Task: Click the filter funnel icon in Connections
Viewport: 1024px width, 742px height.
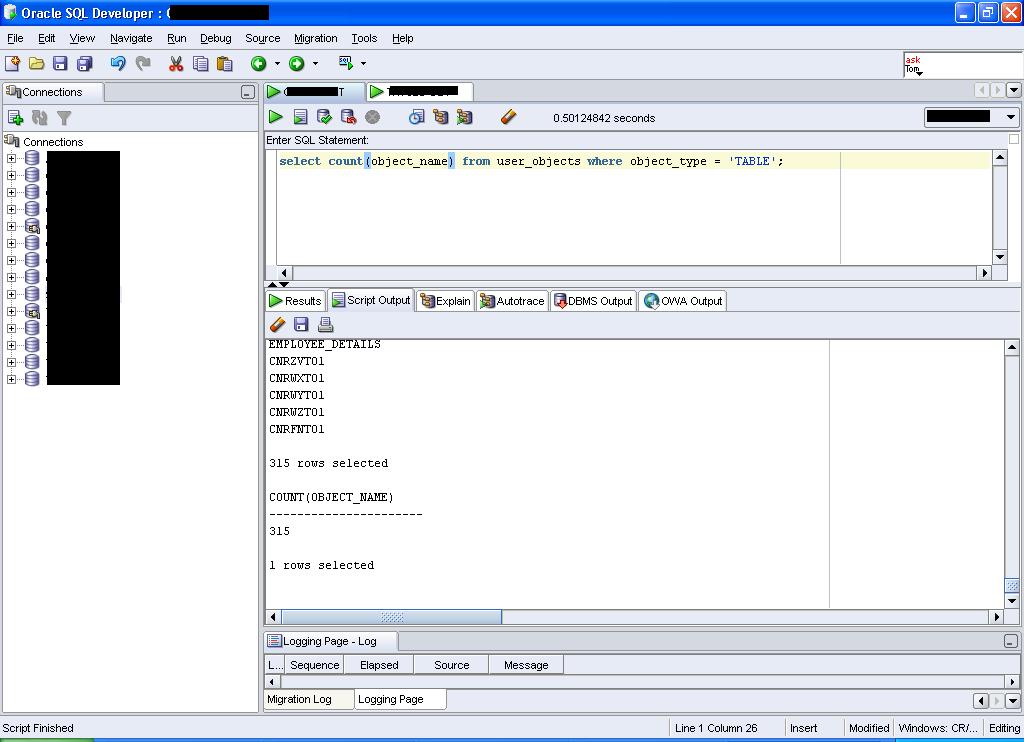Action: tap(64, 118)
